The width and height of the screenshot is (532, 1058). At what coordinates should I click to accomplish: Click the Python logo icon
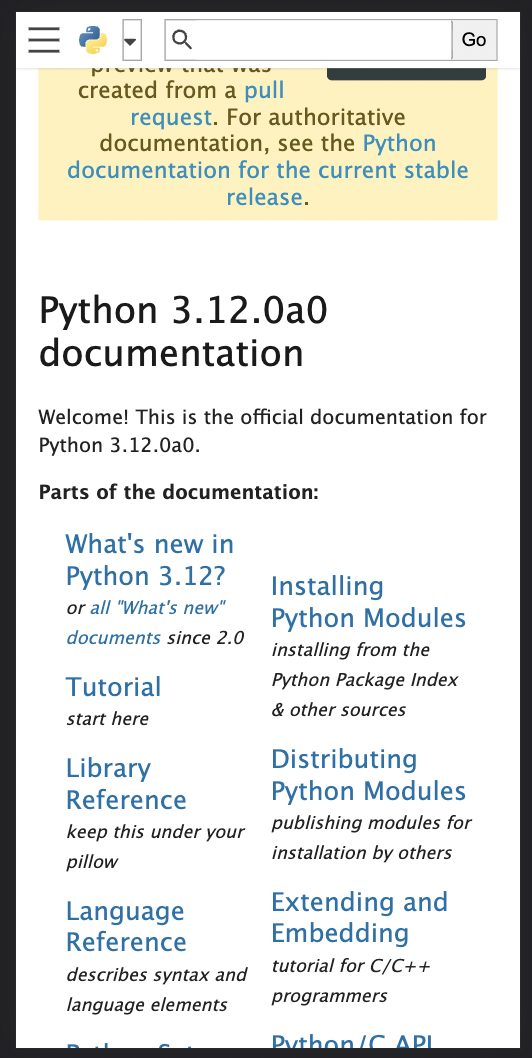(x=93, y=40)
